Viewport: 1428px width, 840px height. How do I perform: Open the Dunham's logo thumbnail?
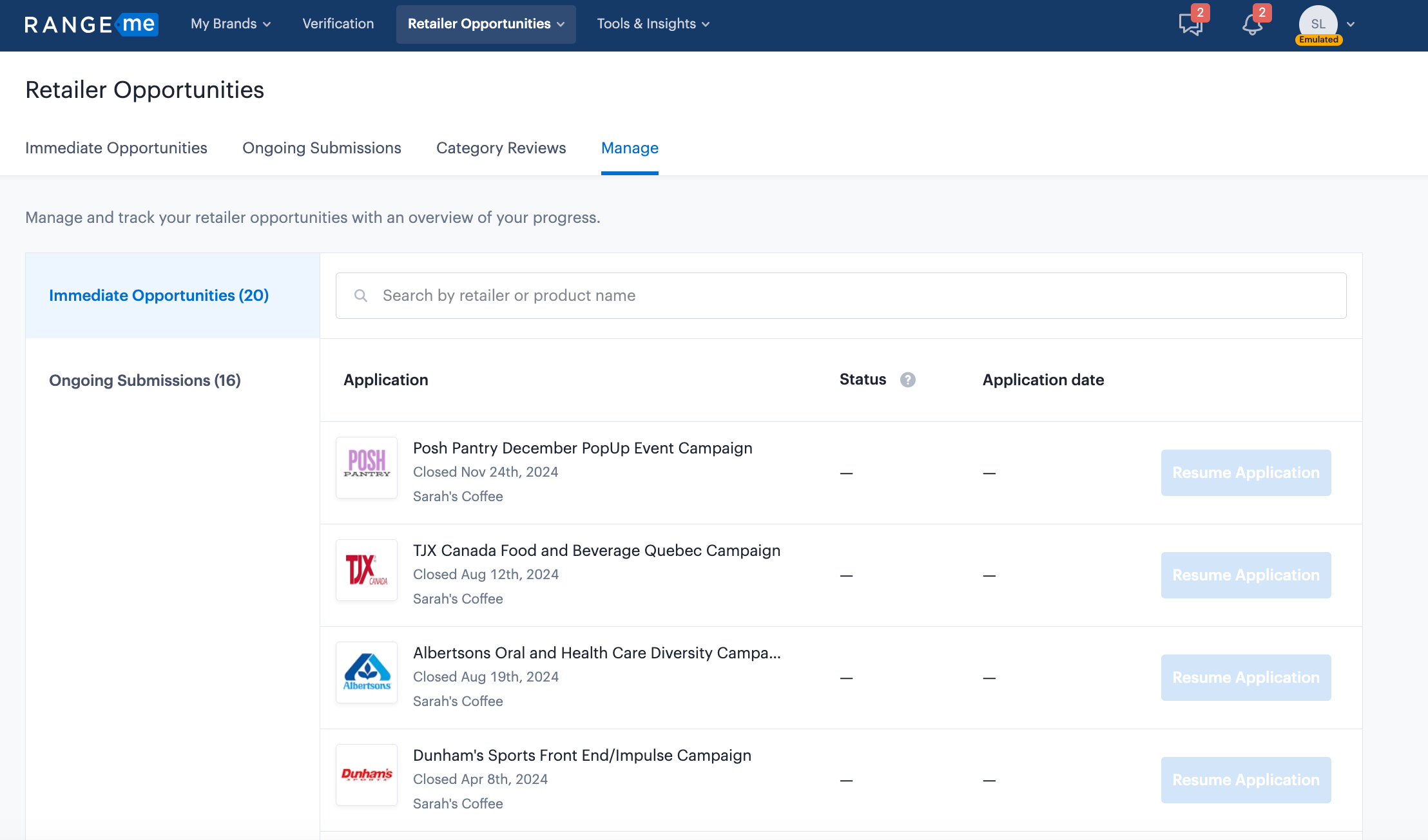point(367,775)
